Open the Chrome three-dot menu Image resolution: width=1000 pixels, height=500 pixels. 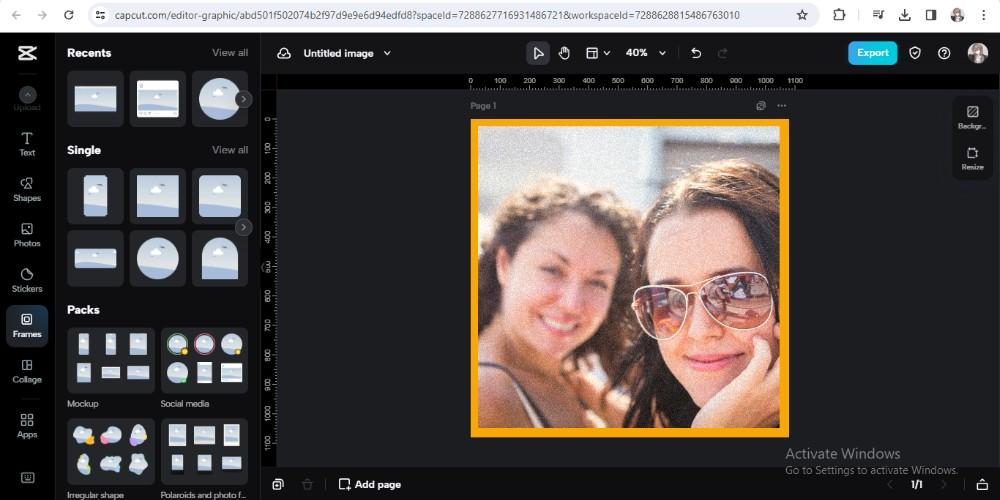[983, 15]
